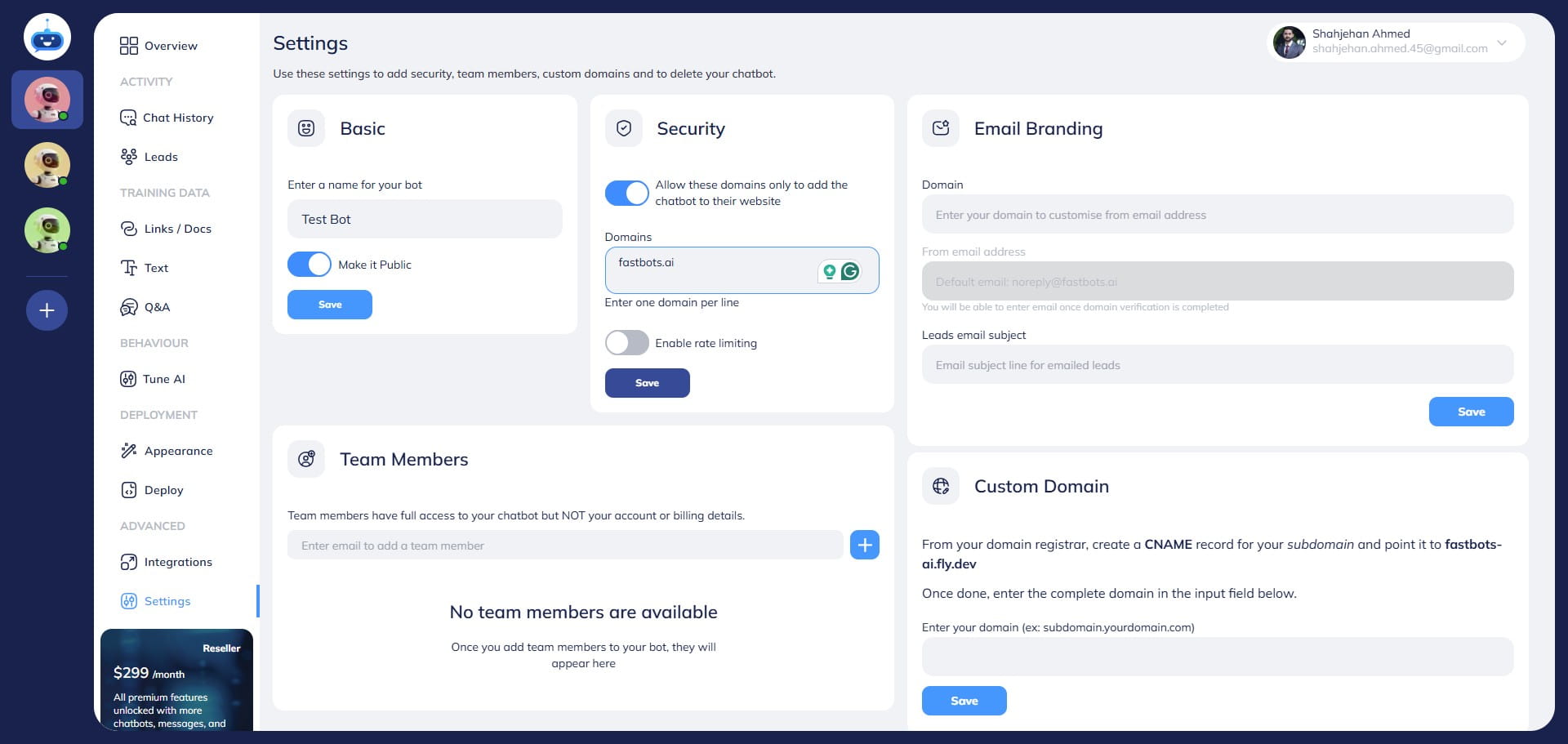Click the Overview grid icon
This screenshot has width=1568, height=744.
click(129, 46)
